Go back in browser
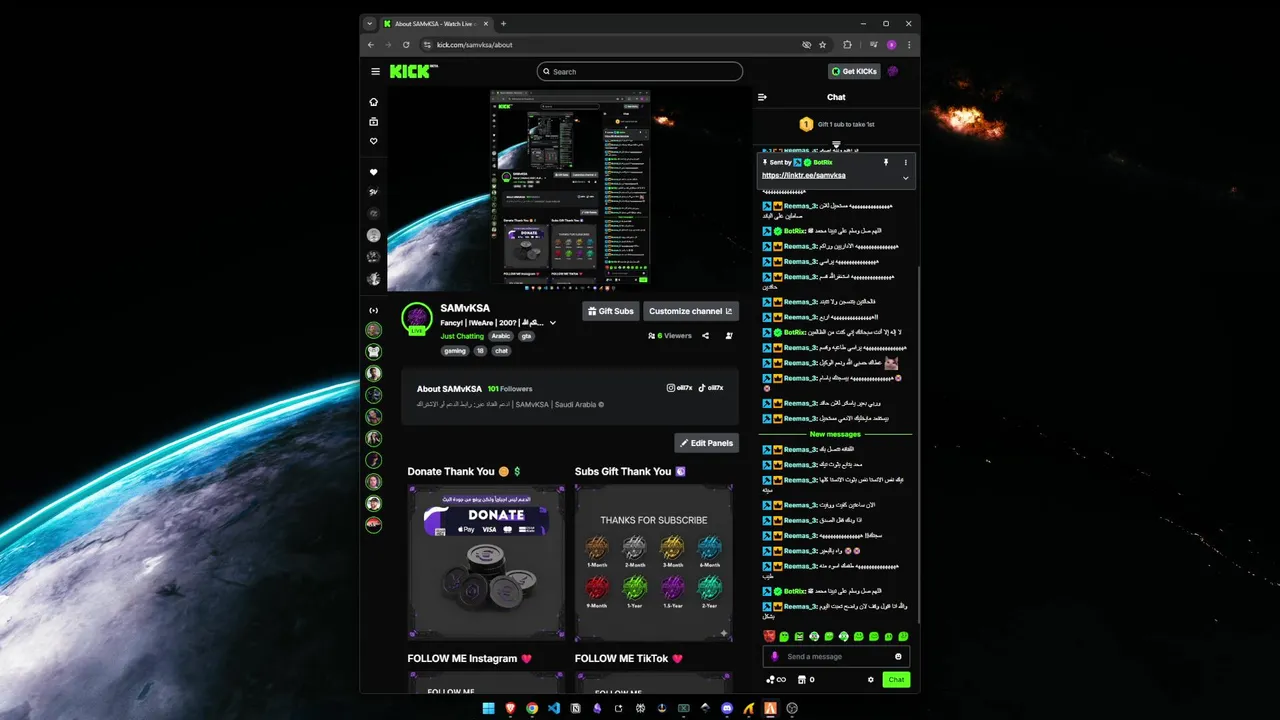This screenshot has height=720, width=1280. 371,44
